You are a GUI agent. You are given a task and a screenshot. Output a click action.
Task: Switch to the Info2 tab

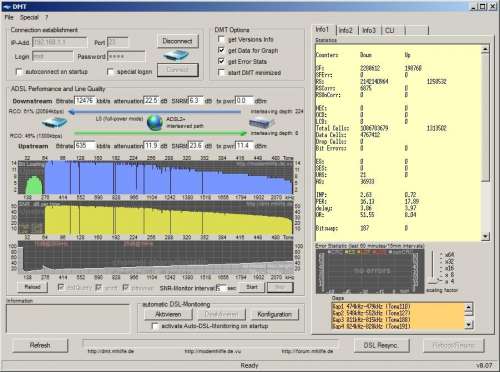[x=346, y=30]
